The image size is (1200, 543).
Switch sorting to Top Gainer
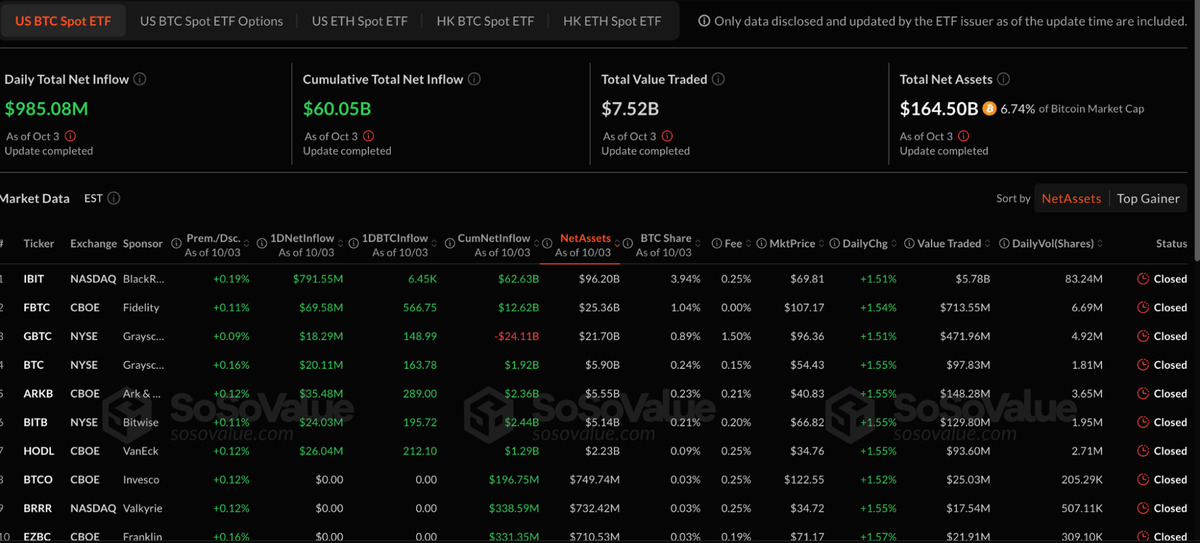point(1148,198)
